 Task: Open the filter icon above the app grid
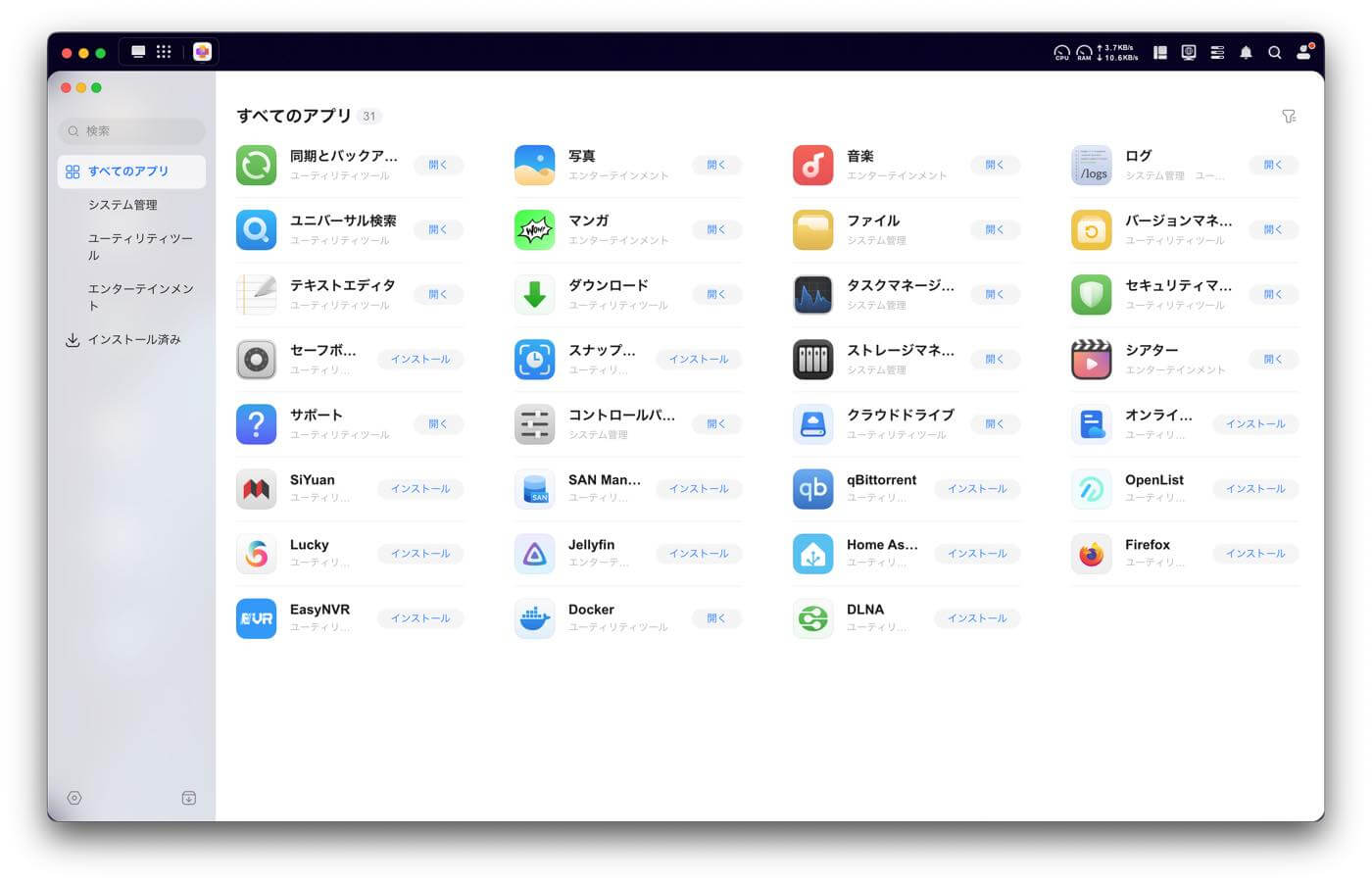click(1290, 116)
